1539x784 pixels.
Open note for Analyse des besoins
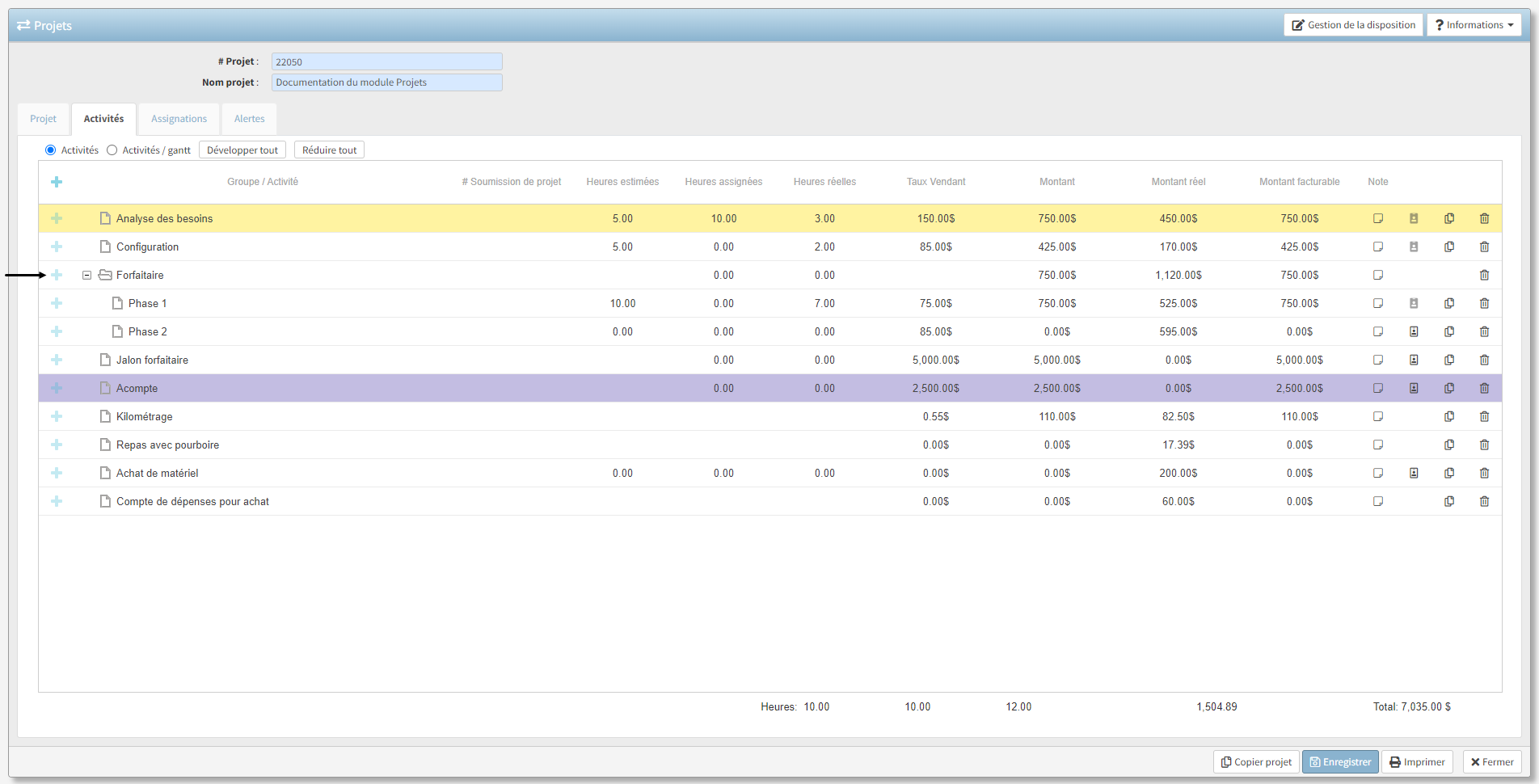point(1378,218)
